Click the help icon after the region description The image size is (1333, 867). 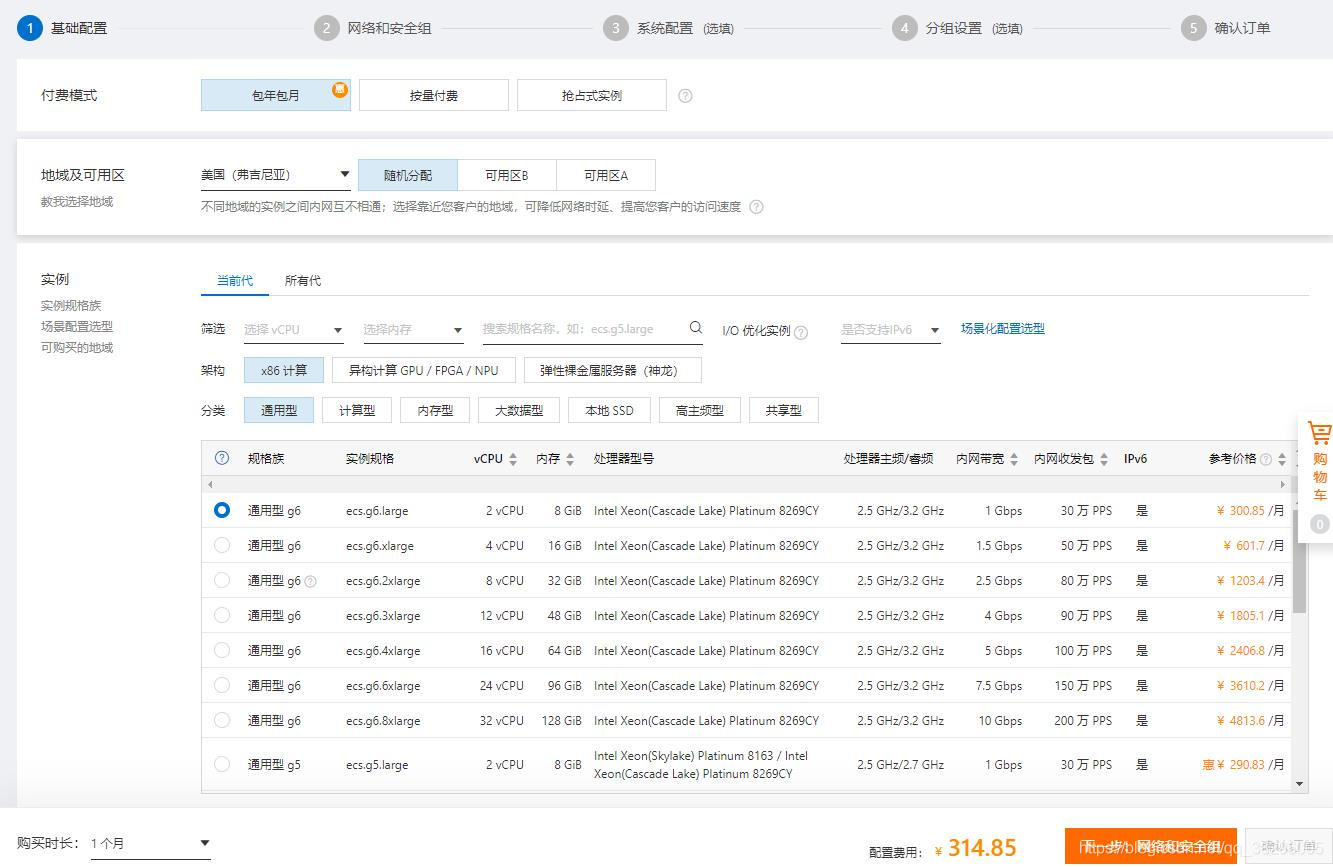[x=756, y=207]
